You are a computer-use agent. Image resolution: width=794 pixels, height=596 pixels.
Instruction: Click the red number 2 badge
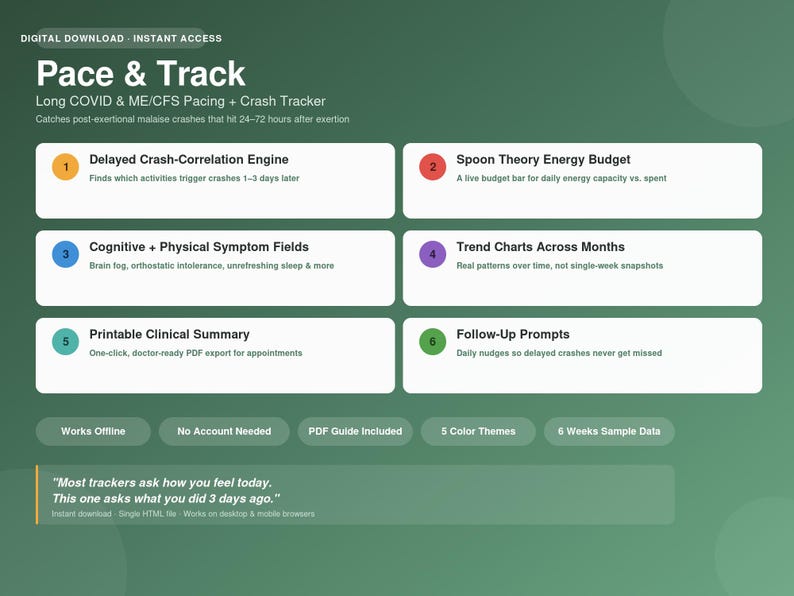pyautogui.click(x=432, y=167)
